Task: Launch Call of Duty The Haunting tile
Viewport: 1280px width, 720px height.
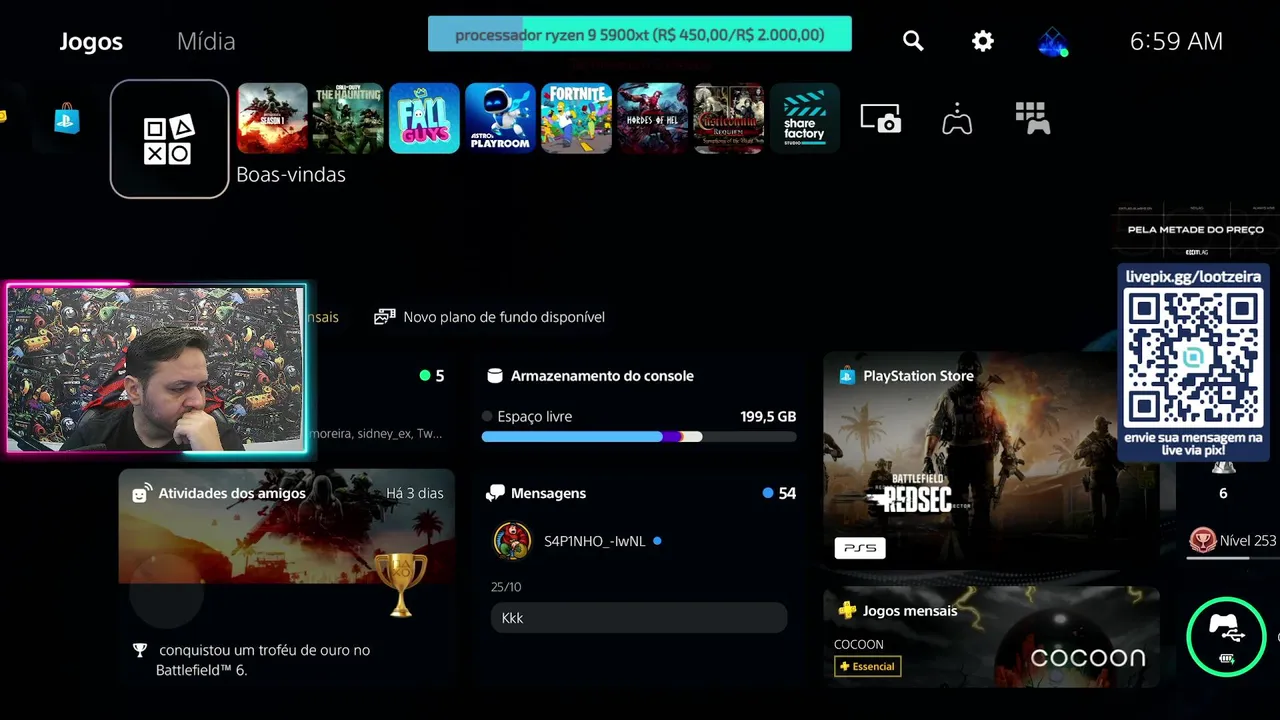Action: point(348,118)
